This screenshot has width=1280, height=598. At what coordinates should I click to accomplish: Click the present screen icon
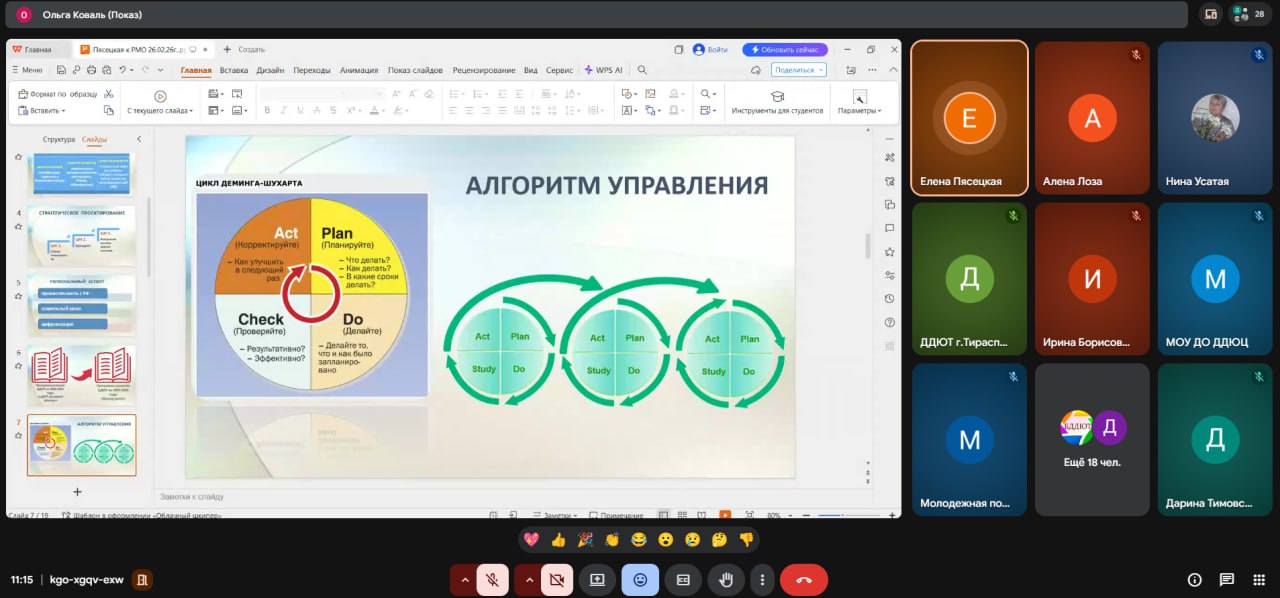tap(597, 579)
